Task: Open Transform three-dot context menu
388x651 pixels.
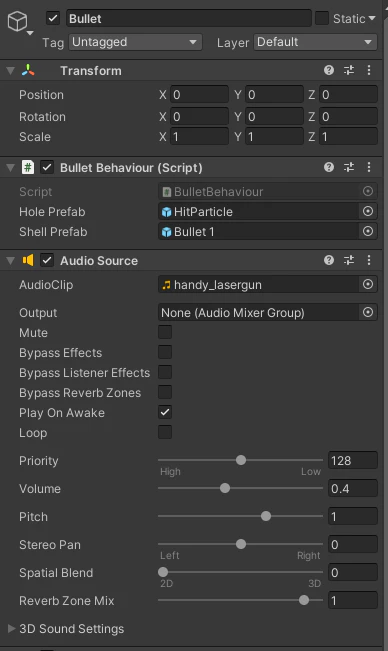Action: 369,70
